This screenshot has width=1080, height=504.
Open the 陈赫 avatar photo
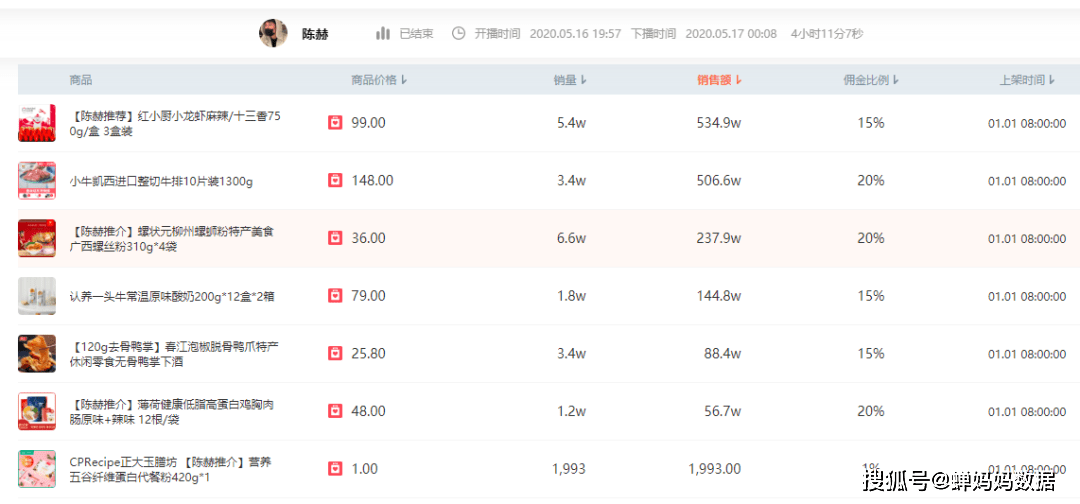(x=273, y=33)
